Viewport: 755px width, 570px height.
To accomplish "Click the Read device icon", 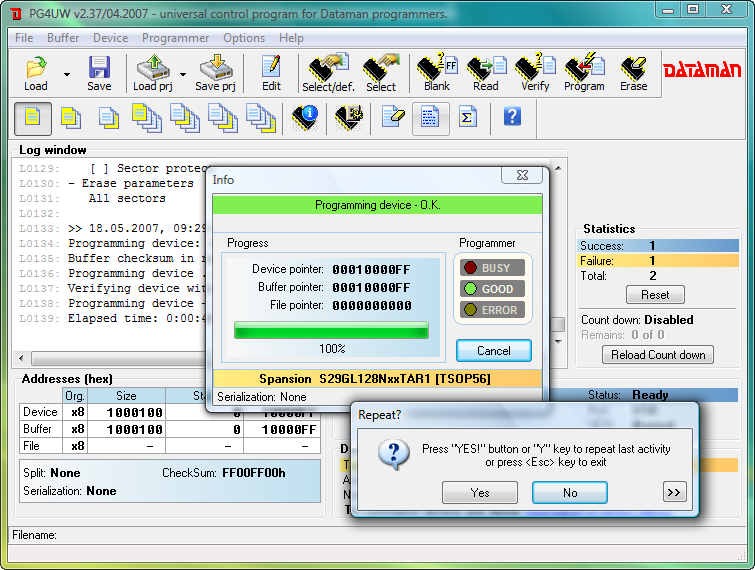I will click(x=486, y=73).
